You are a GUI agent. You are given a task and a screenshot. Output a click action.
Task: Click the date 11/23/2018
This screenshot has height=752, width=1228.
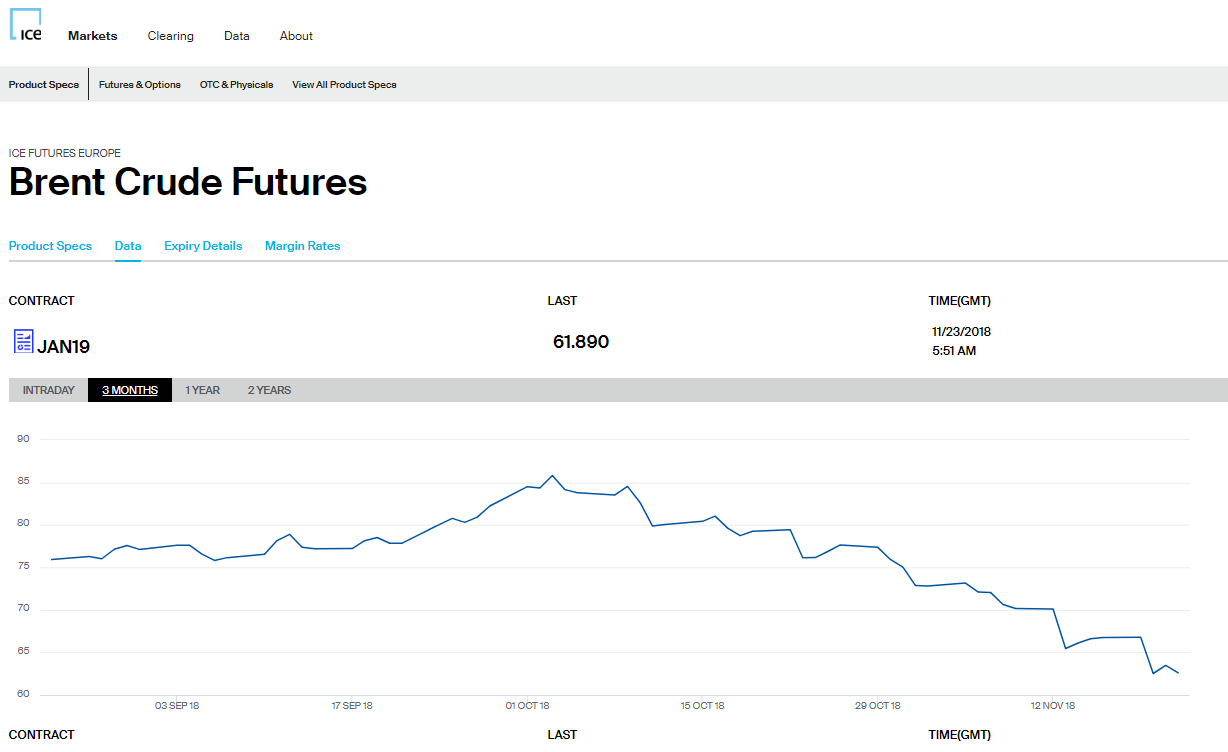pos(961,332)
